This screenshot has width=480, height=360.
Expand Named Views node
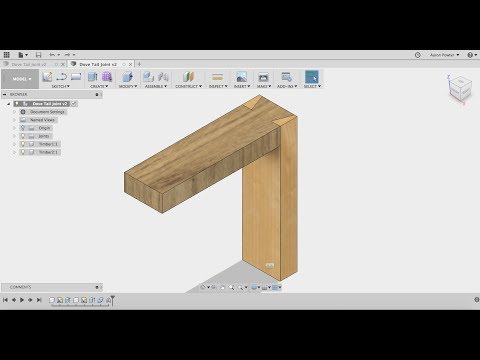[14, 120]
